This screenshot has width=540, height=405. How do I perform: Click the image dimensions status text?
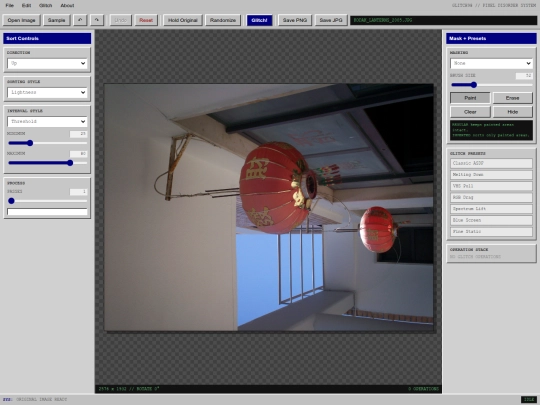(129, 389)
